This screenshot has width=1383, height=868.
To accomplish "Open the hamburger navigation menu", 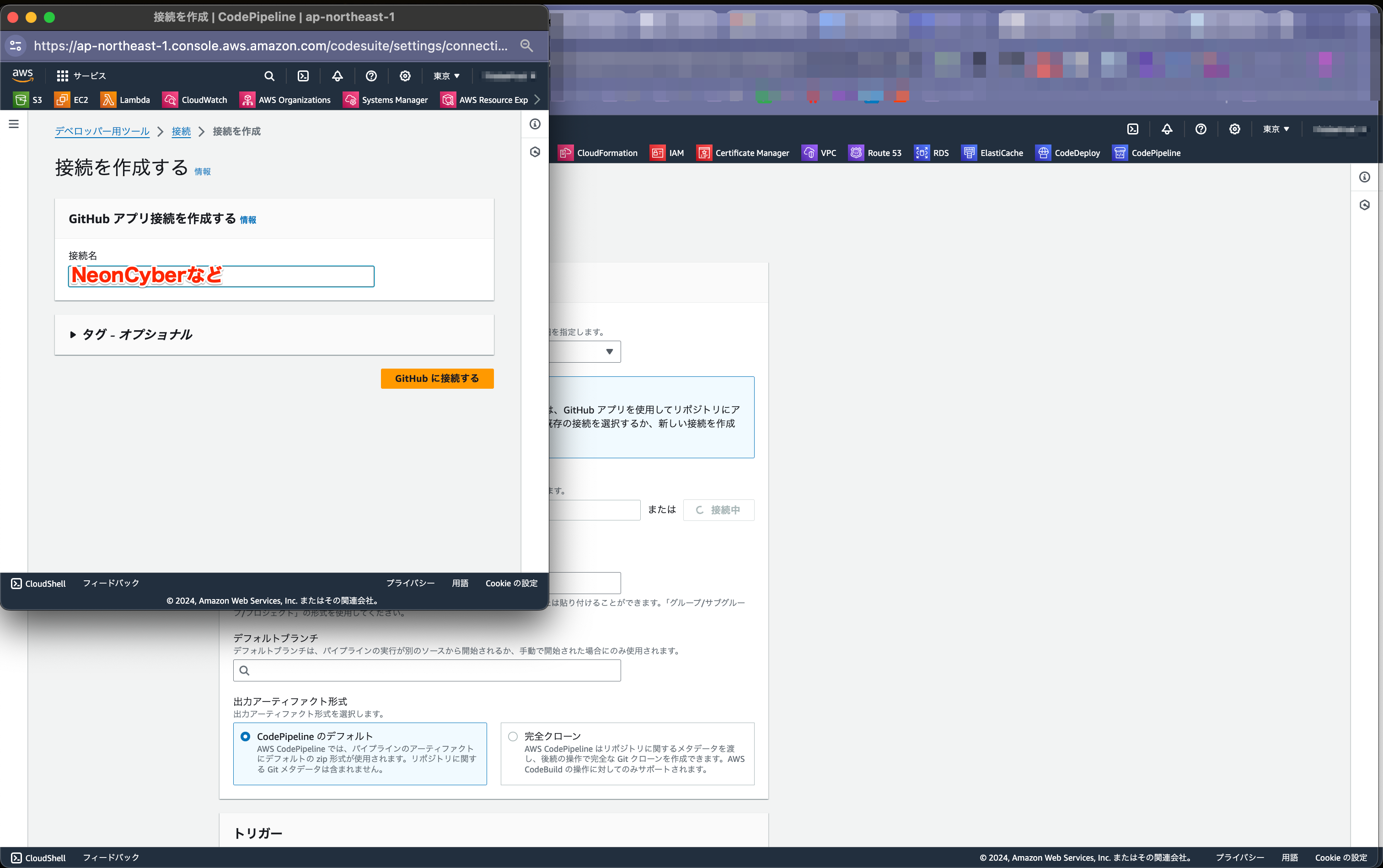I will tap(13, 123).
